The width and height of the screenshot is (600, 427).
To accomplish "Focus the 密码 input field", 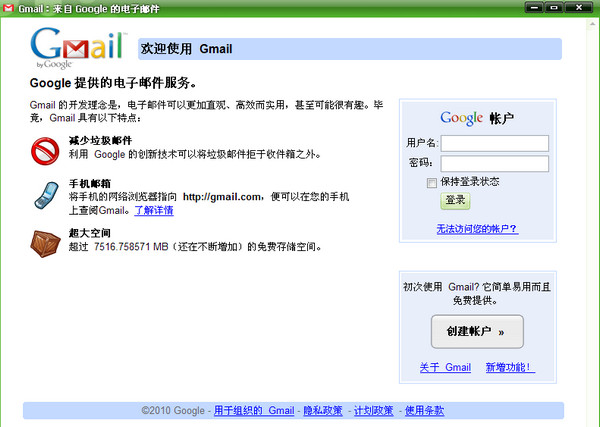I will pos(494,164).
